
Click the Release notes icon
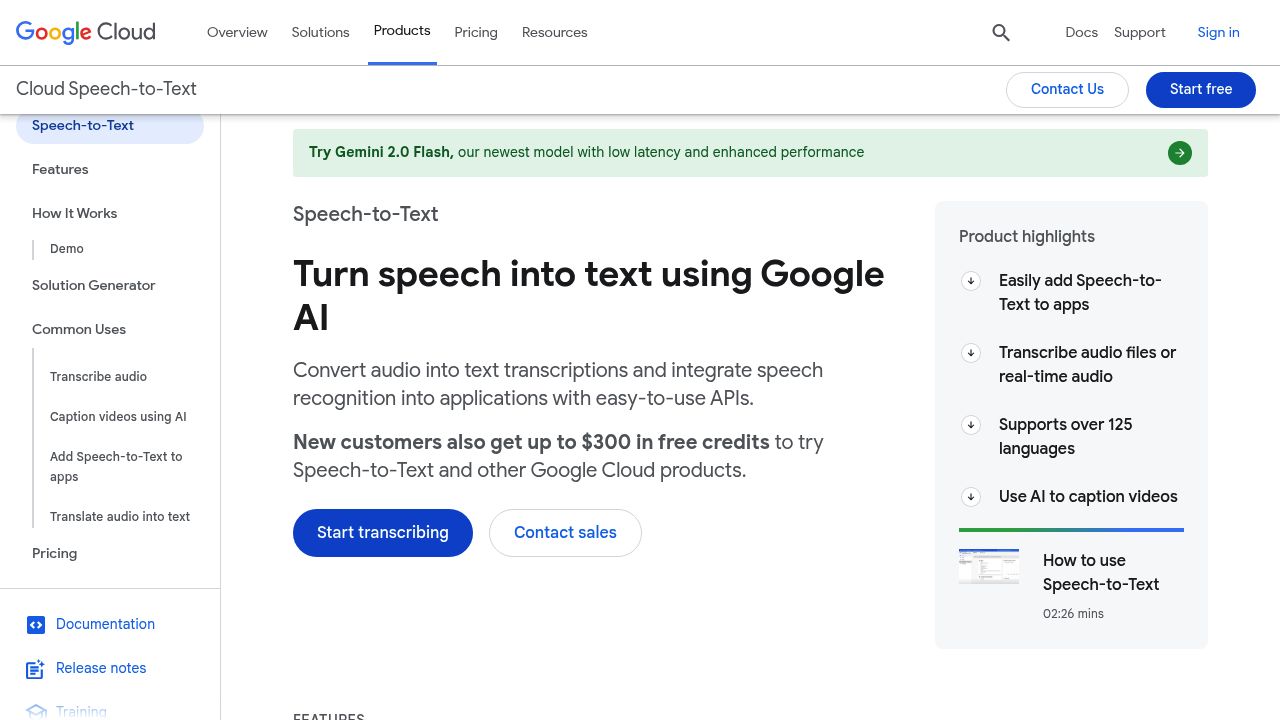pyautogui.click(x=36, y=669)
